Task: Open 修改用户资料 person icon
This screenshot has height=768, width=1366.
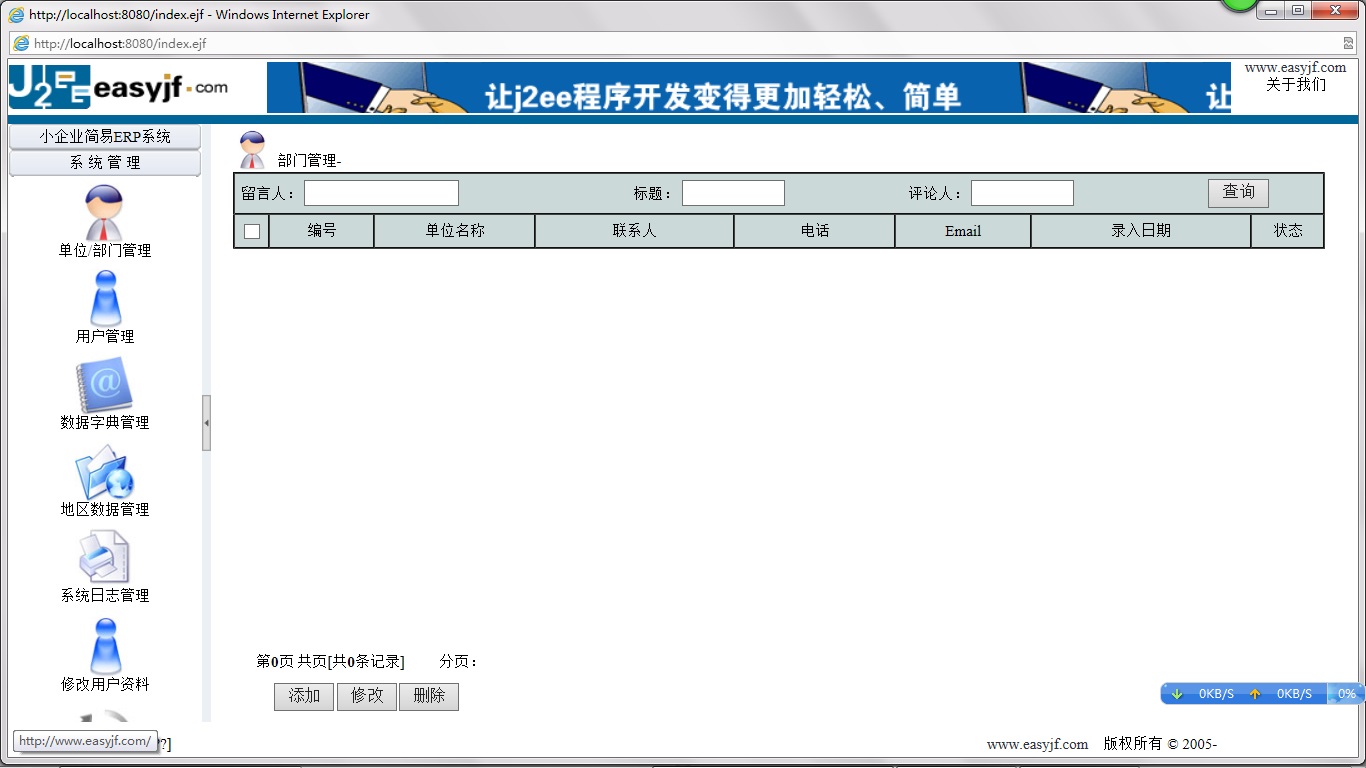Action: pyautogui.click(x=105, y=646)
